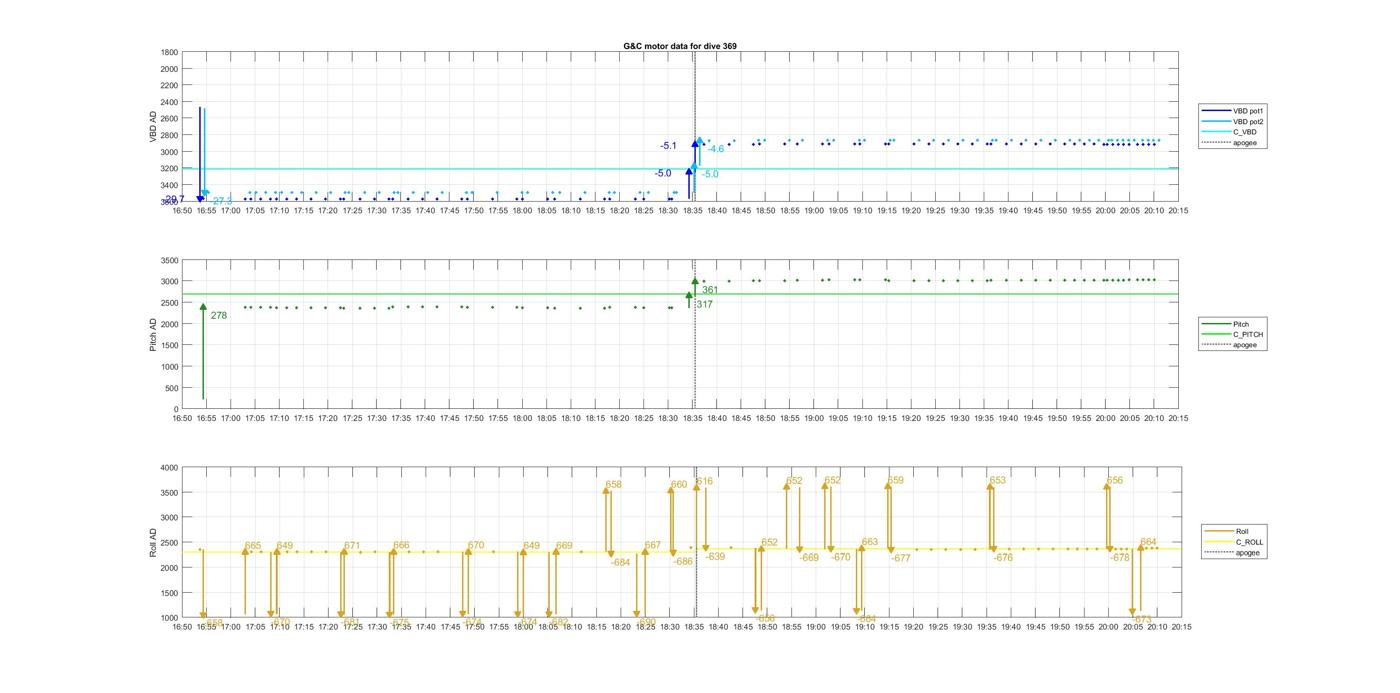This screenshot has width=1400, height=693.
Task: Click the cyan "-4.6" VBD annotation
Action: pyautogui.click(x=716, y=149)
